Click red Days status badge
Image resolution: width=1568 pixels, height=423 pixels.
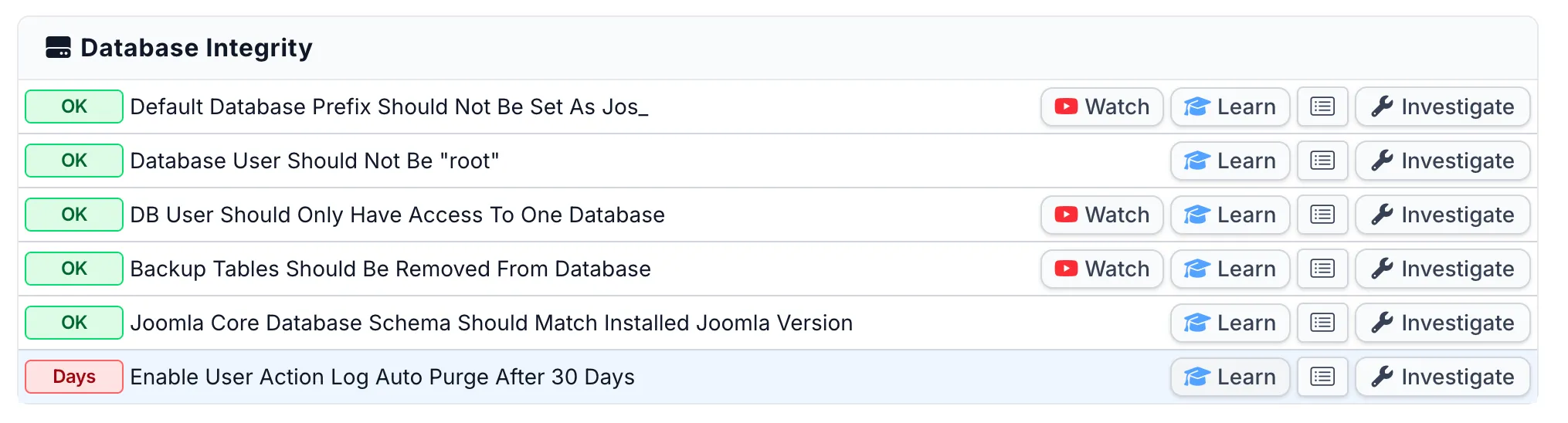[x=74, y=377]
